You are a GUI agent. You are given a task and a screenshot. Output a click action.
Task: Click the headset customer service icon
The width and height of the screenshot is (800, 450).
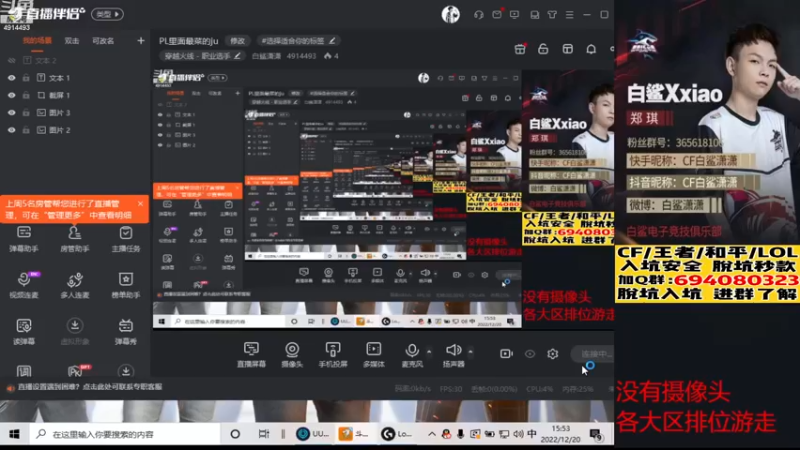(x=479, y=15)
